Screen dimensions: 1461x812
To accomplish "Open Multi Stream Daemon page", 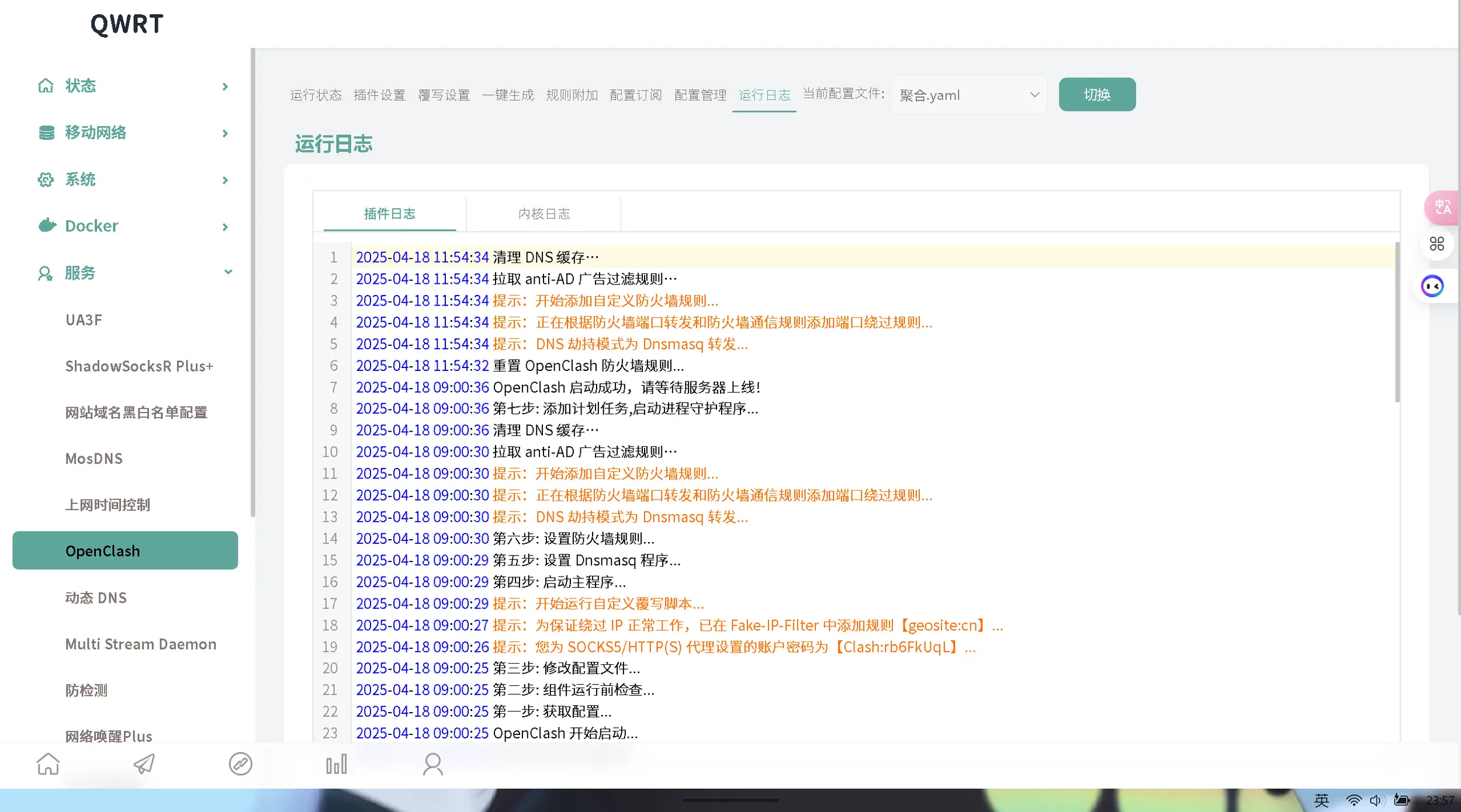I will pyautogui.click(x=141, y=644).
